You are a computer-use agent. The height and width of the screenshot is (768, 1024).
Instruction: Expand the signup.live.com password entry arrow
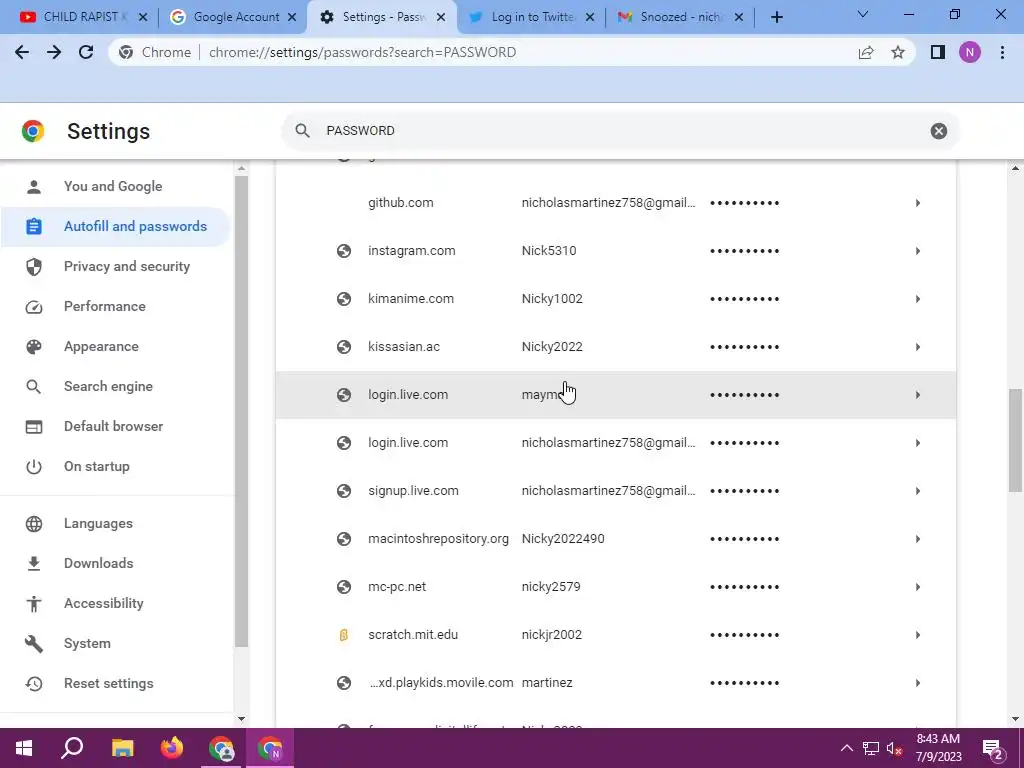(x=918, y=491)
